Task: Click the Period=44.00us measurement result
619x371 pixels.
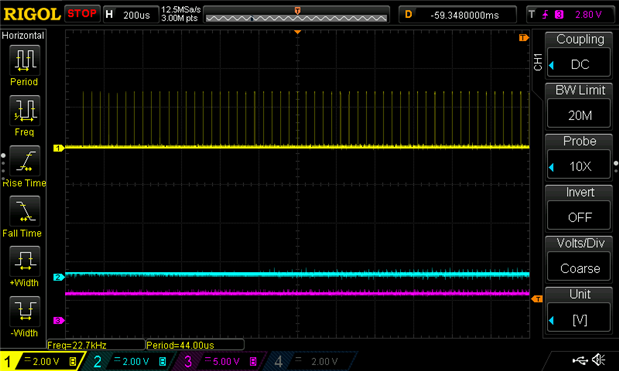Action: (x=180, y=345)
